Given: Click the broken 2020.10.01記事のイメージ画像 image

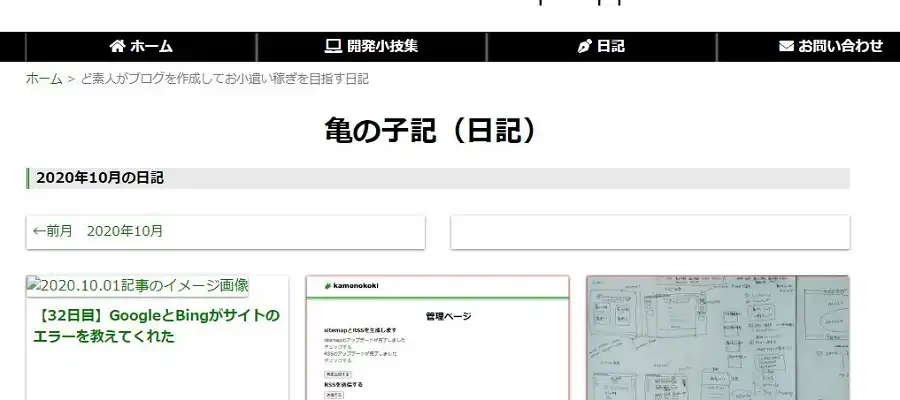Looking at the screenshot, I should [137, 286].
